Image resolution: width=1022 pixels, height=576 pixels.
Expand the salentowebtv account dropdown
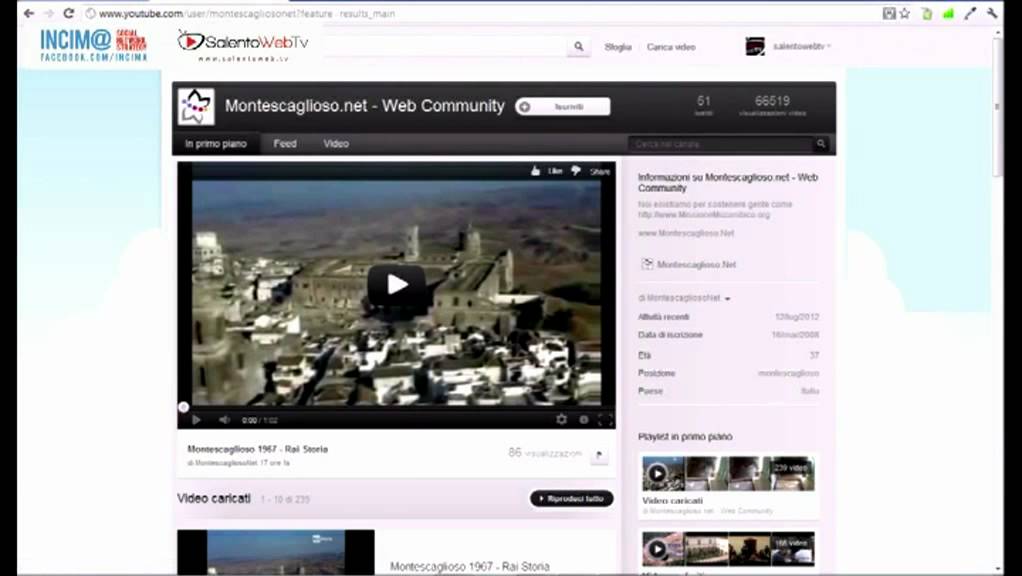[x=829, y=46]
